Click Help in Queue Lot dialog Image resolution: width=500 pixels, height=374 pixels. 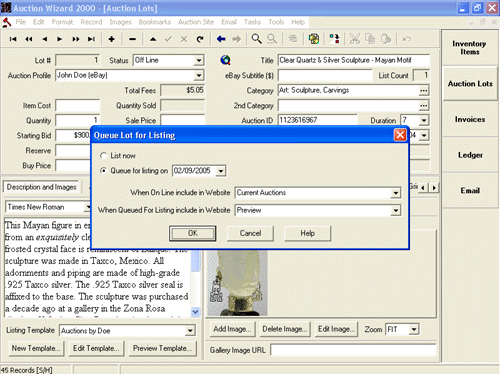coord(307,233)
